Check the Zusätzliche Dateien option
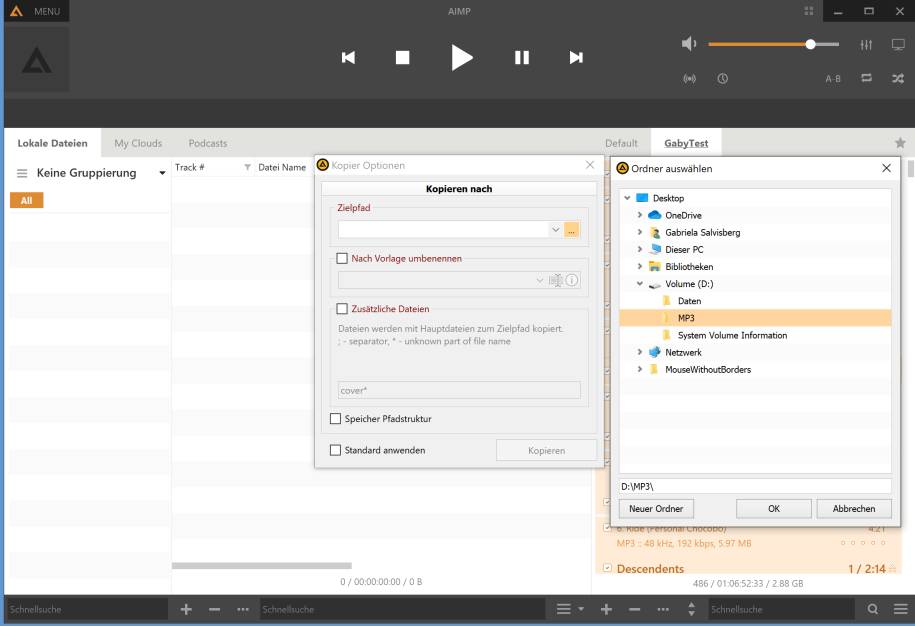The width and height of the screenshot is (915, 626). pos(342,309)
